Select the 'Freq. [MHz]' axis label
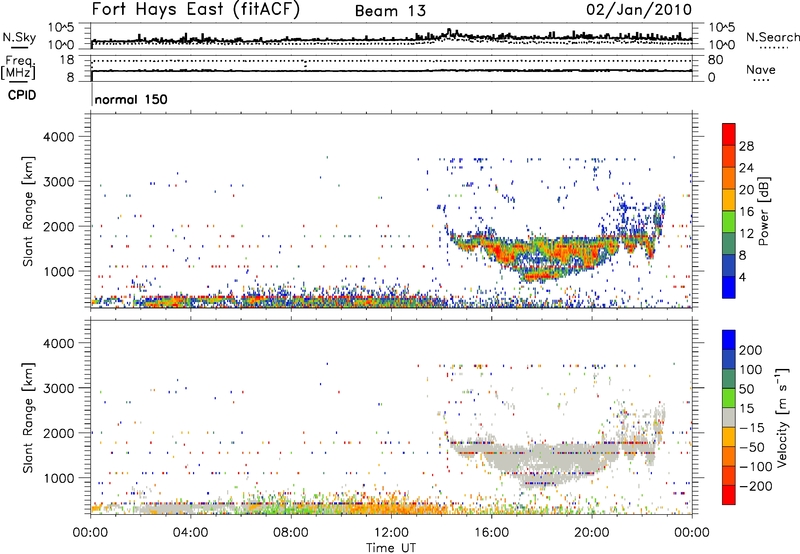Image resolution: width=800 pixels, height=554 pixels. (19, 67)
